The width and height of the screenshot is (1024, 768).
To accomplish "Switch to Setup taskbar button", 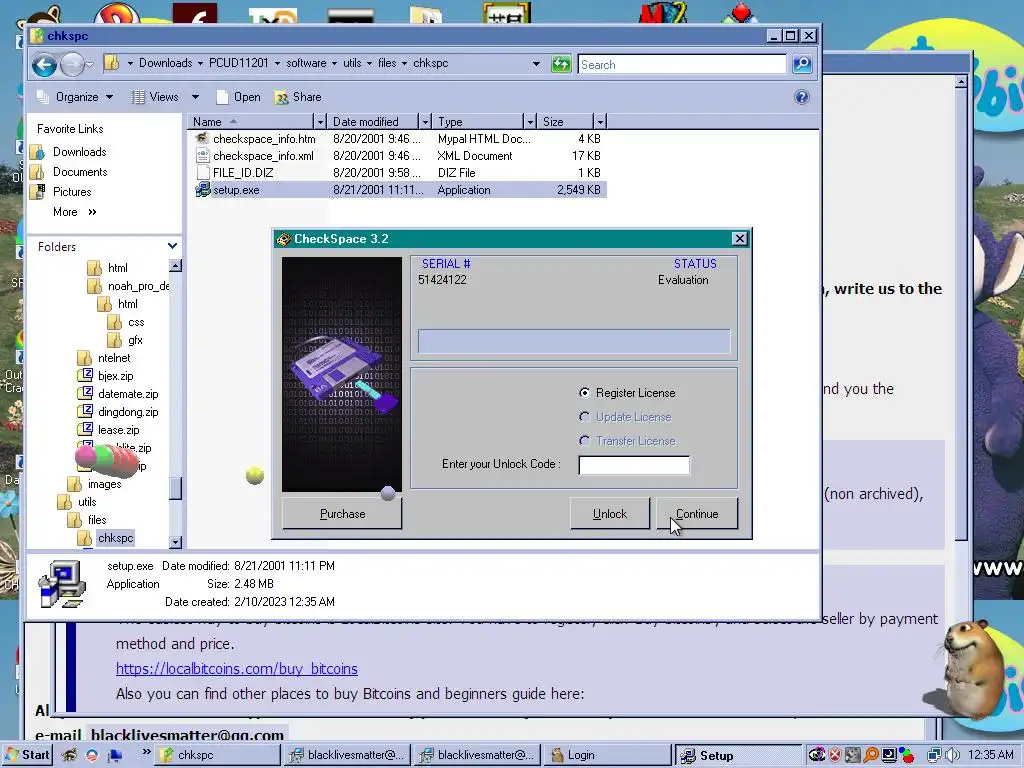I will click(x=739, y=756).
